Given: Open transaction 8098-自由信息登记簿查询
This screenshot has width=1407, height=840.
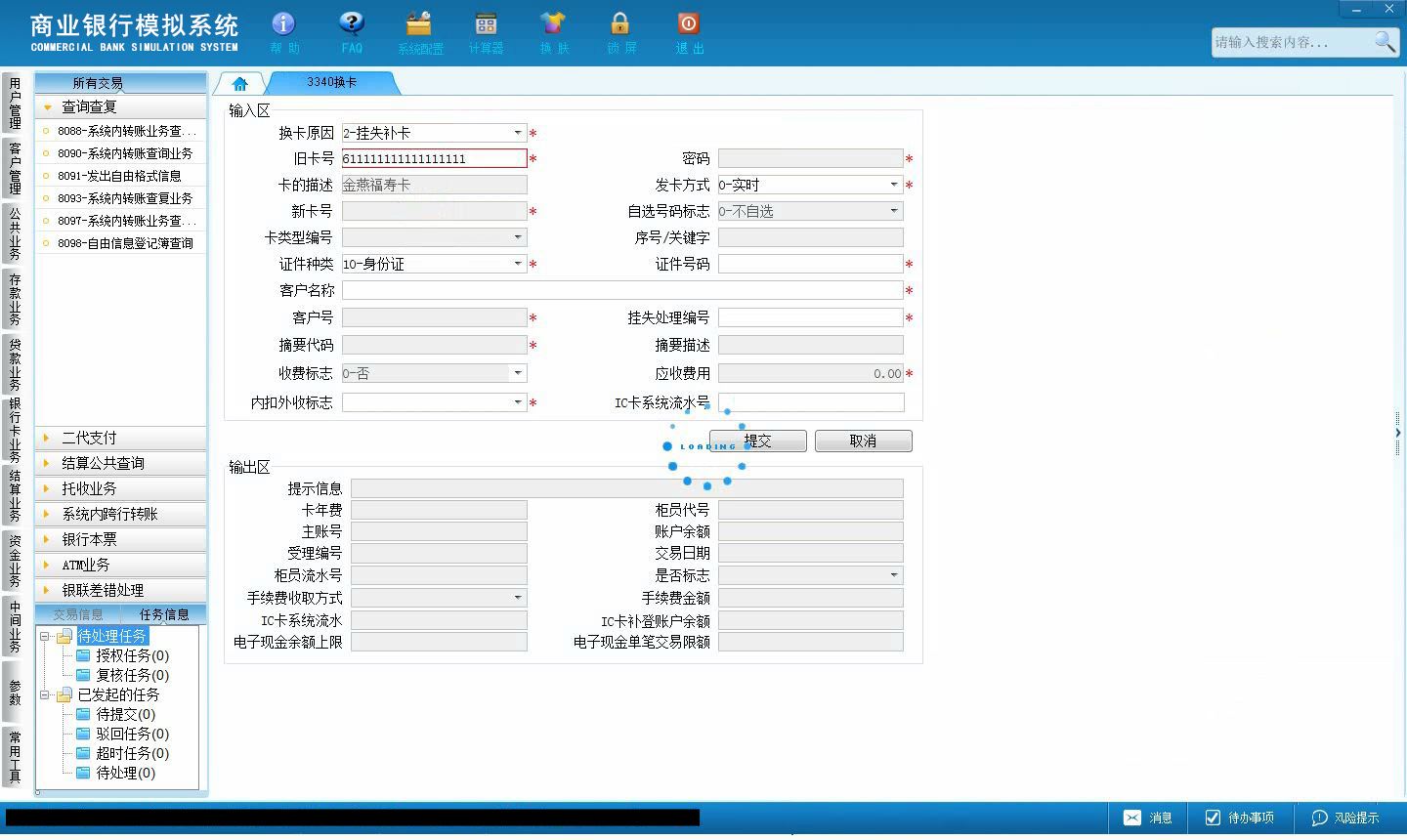Looking at the screenshot, I should tap(121, 243).
